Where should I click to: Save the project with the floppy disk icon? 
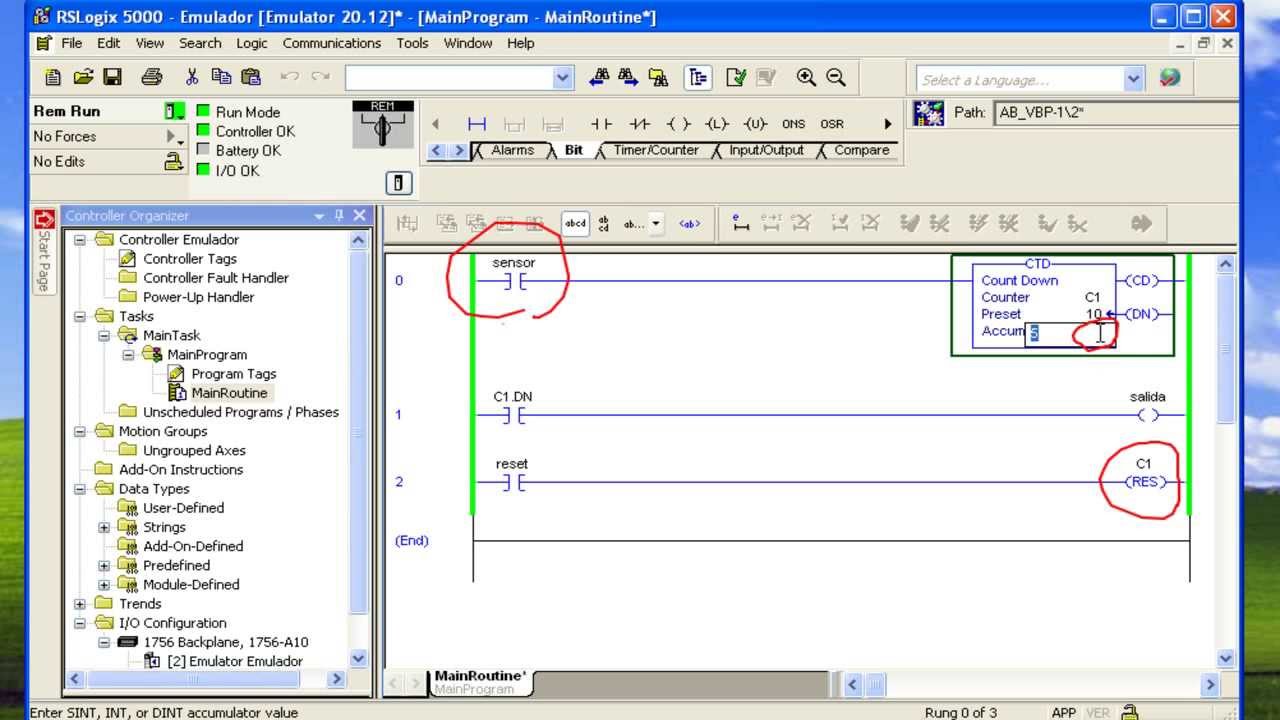pos(112,77)
